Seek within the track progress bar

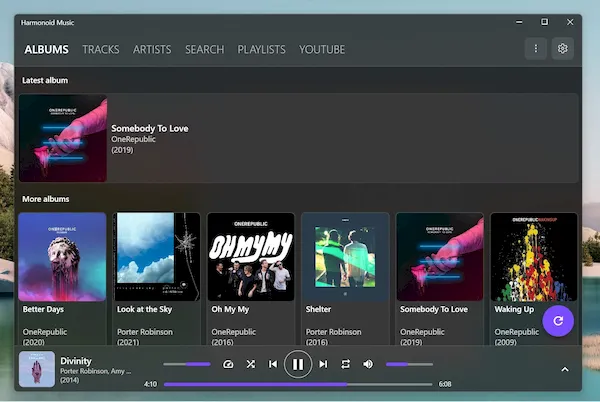pos(298,384)
